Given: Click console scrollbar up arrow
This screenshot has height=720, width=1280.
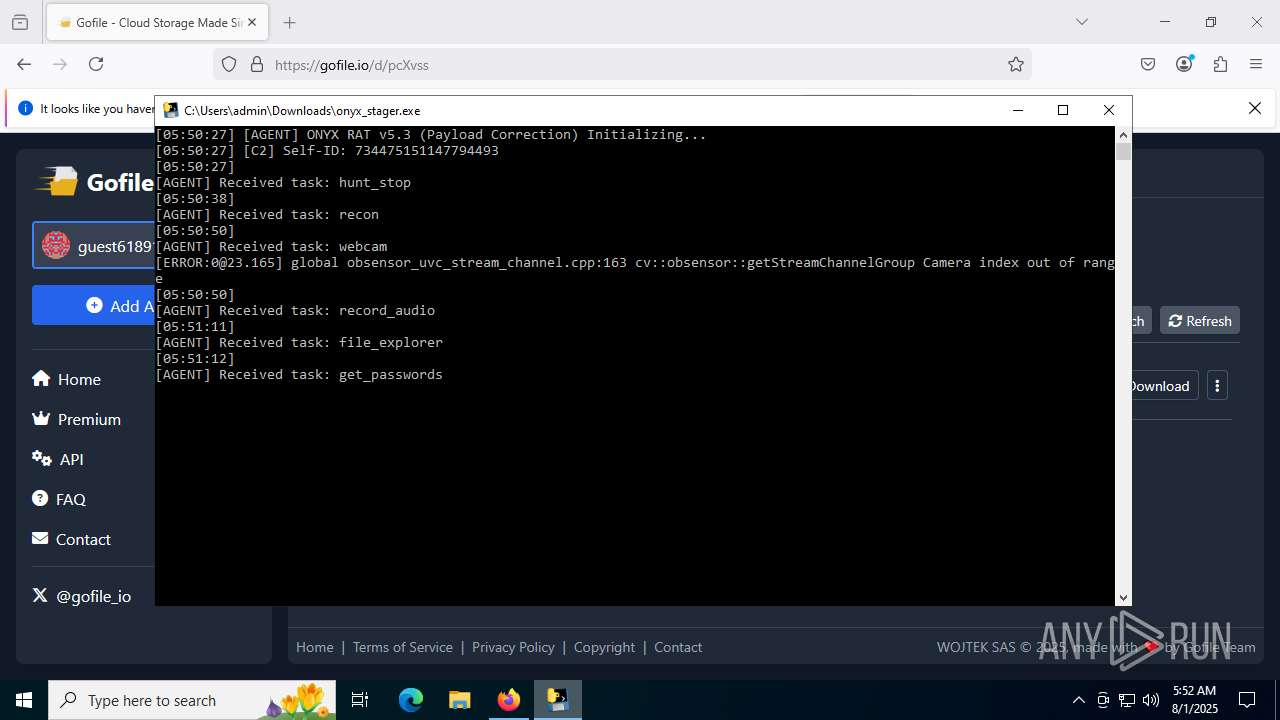Looking at the screenshot, I should point(1123,134).
